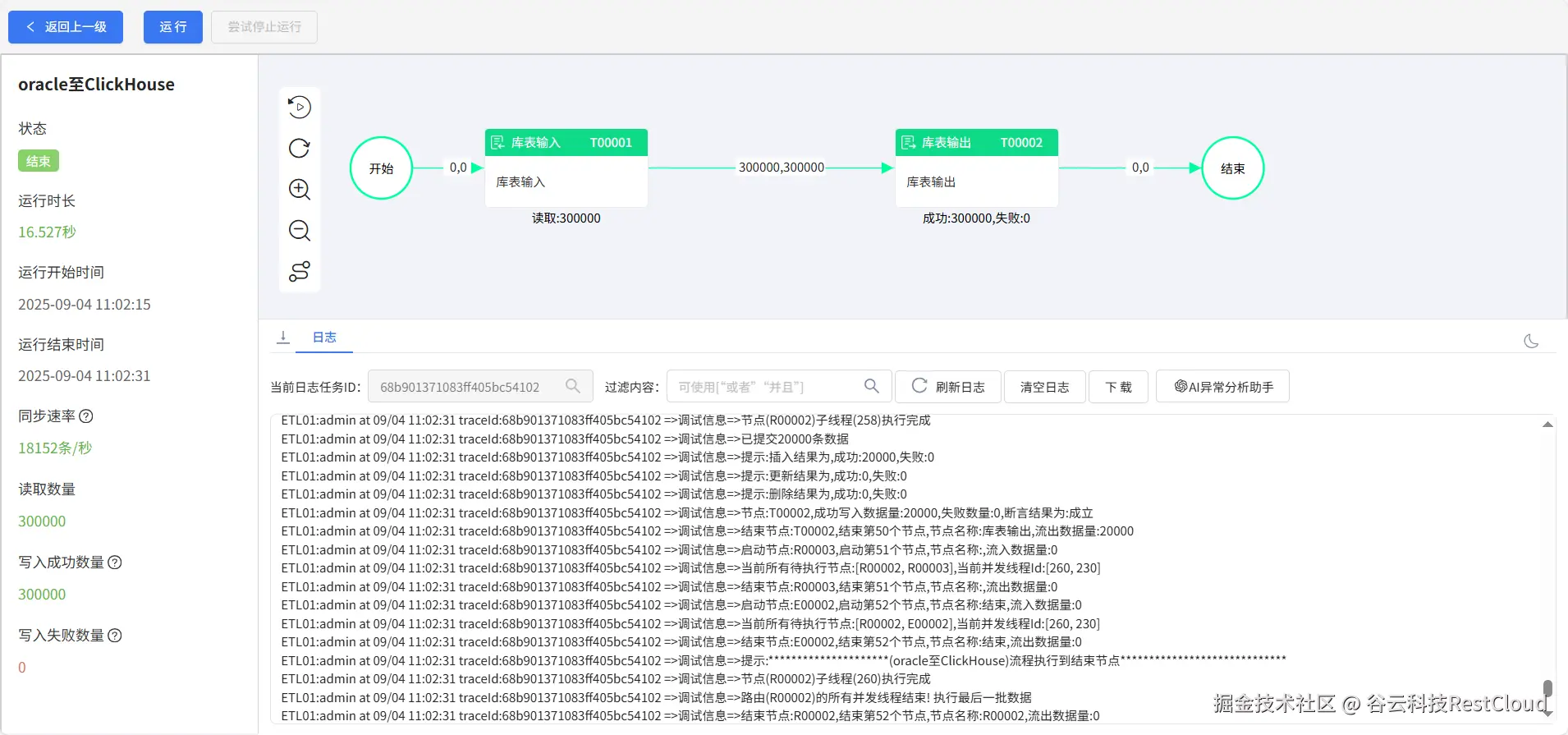Image resolution: width=1568 pixels, height=735 pixels.
Task: Click the 2025-09-04 11:02:15 start time
Action: click(x=85, y=305)
